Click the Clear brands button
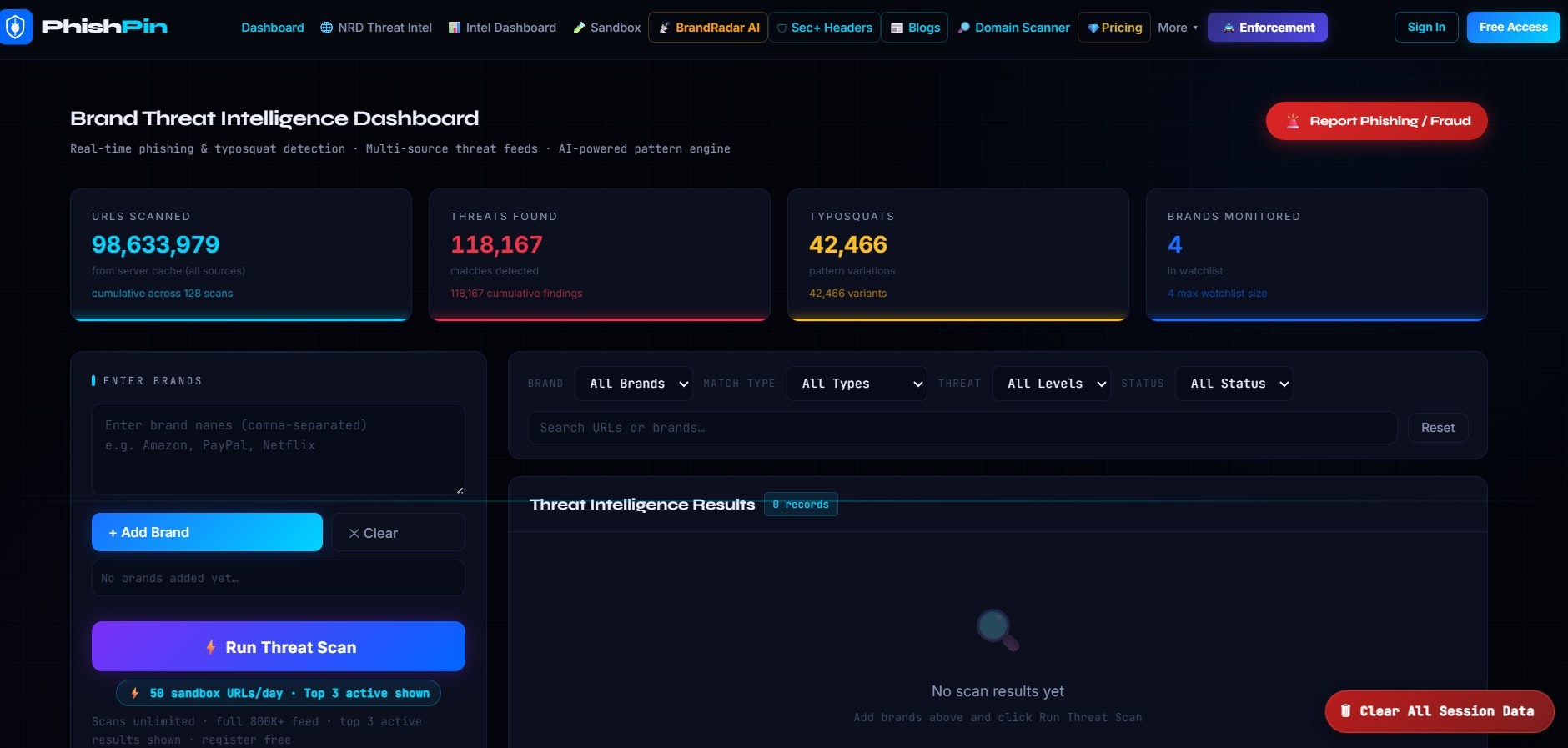 click(x=398, y=532)
